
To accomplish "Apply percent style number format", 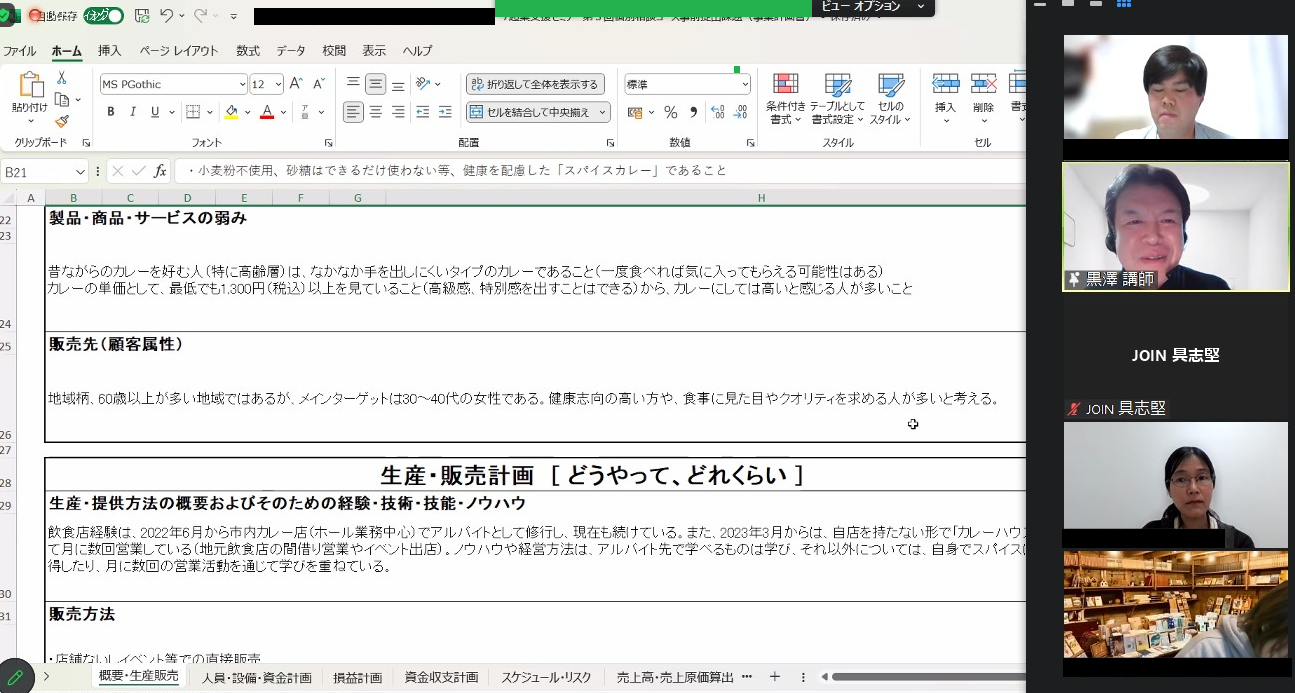I will pyautogui.click(x=670, y=112).
